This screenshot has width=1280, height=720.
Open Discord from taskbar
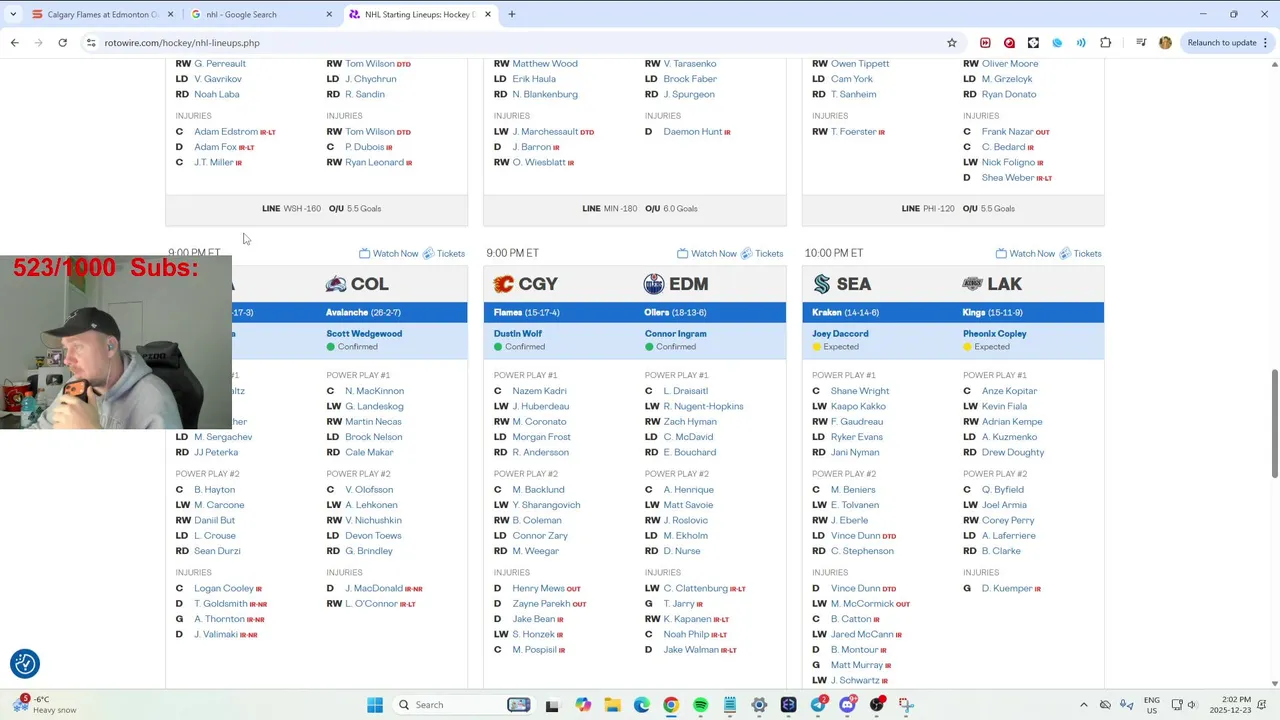(x=848, y=705)
